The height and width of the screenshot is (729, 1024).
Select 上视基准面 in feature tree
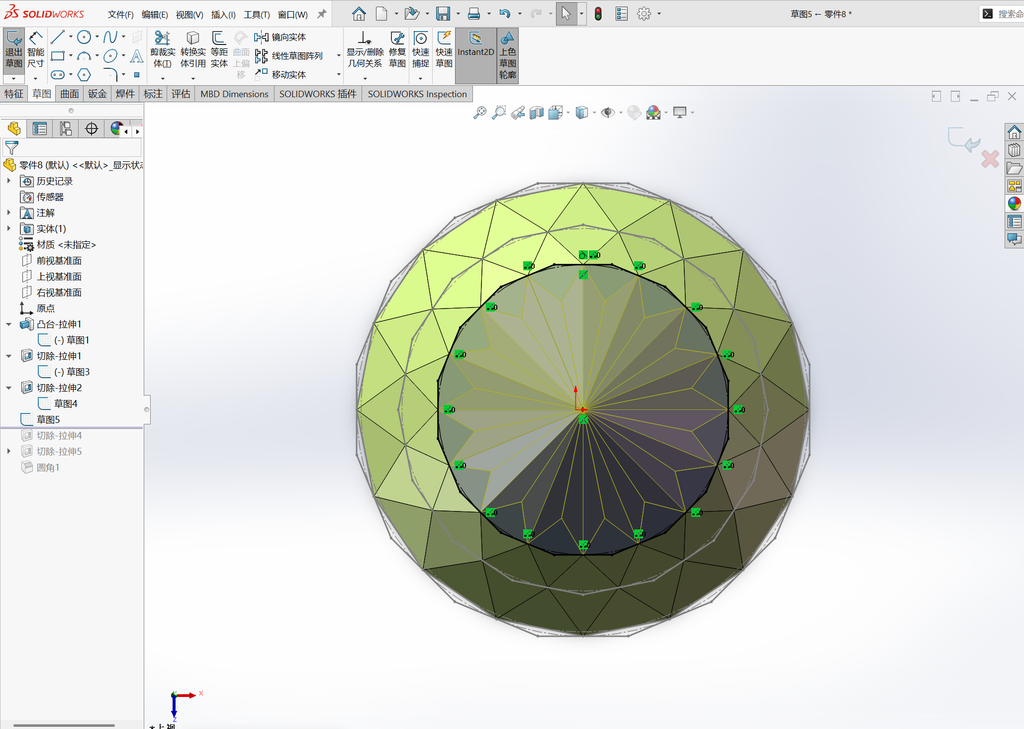(x=59, y=276)
